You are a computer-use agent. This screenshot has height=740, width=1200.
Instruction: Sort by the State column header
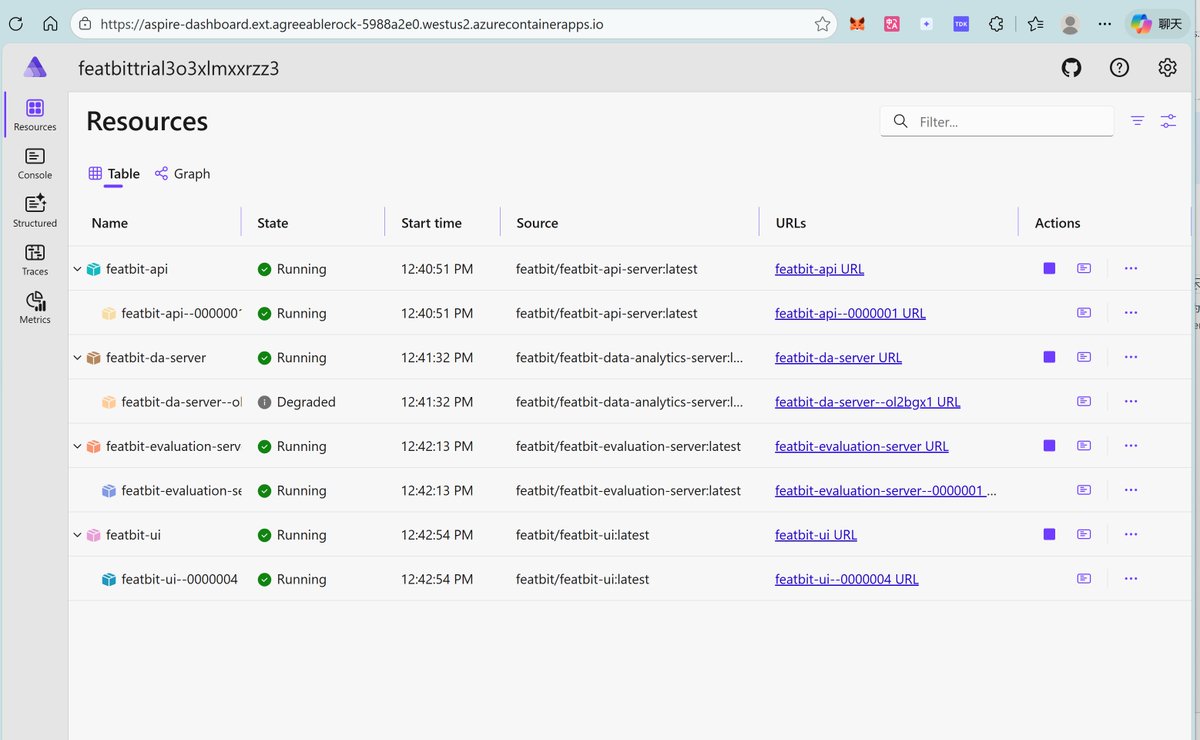273,223
